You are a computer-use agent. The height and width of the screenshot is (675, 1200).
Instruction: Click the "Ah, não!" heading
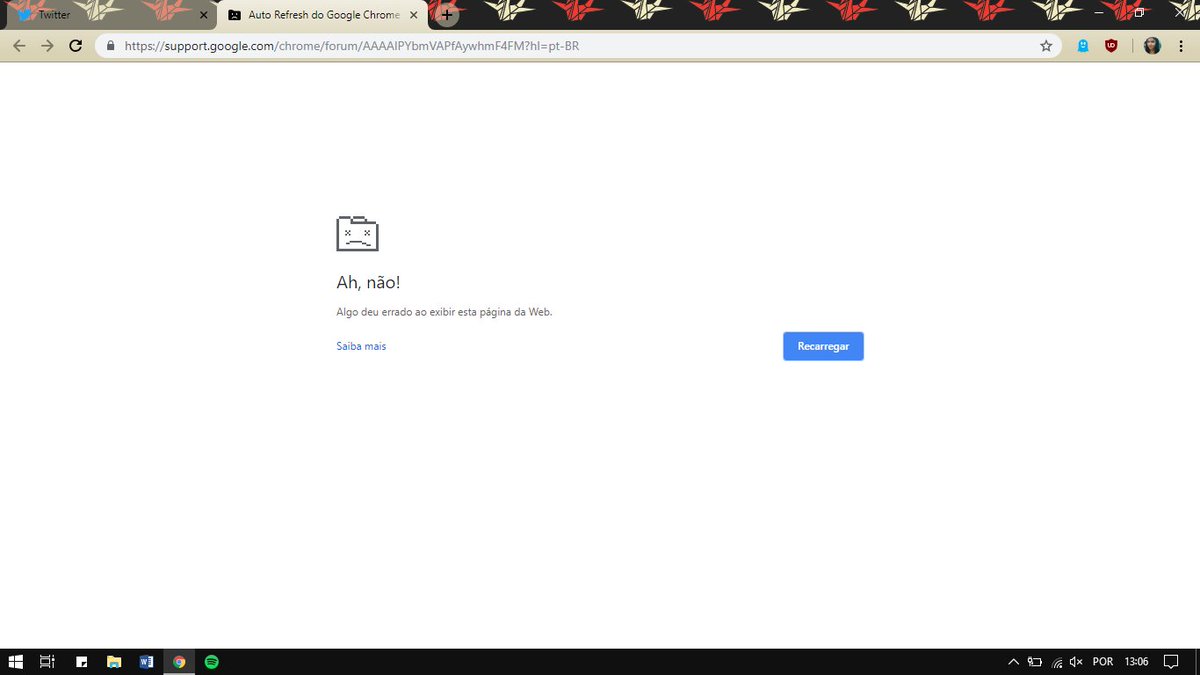point(368,283)
